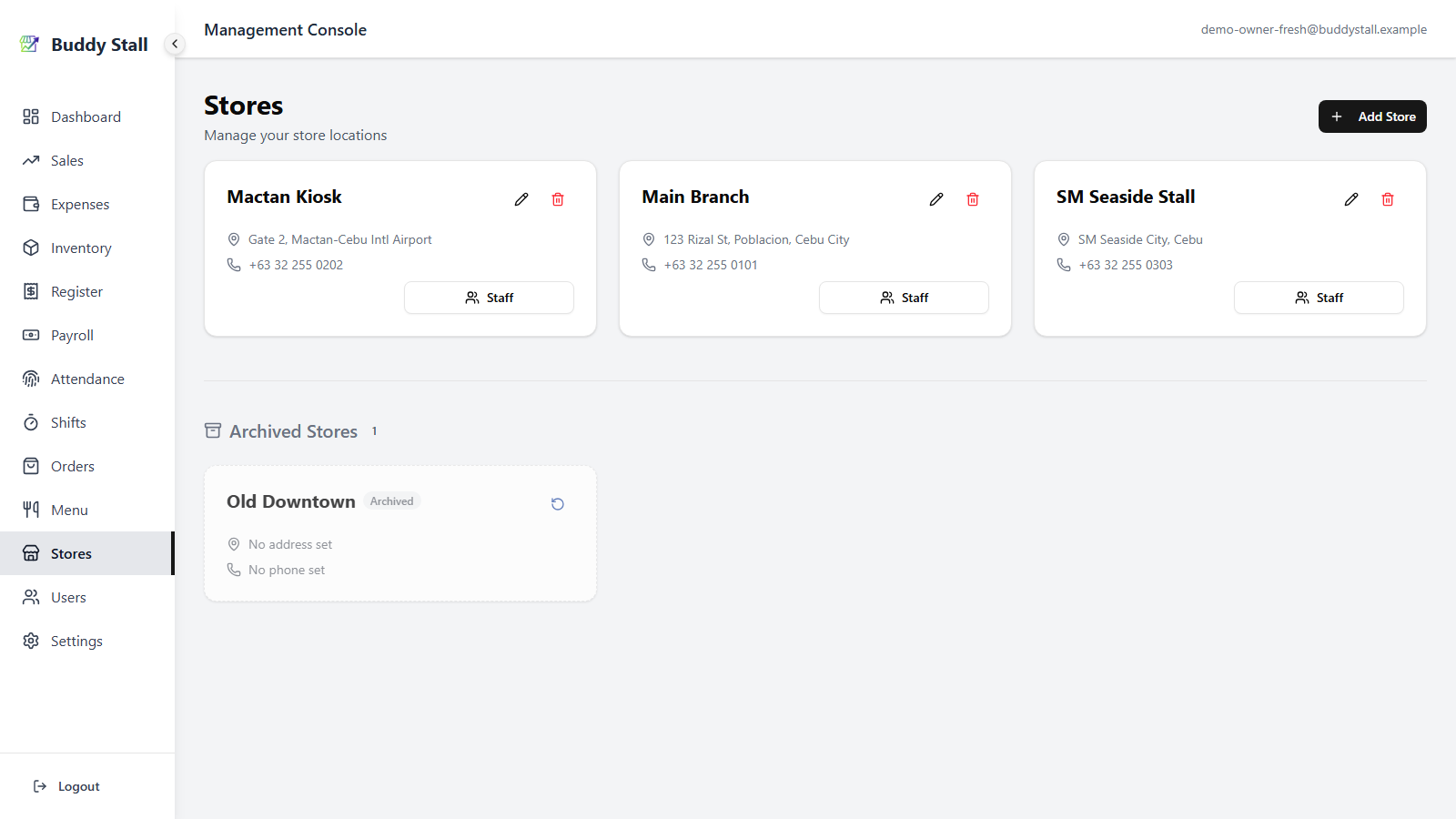Click the Shifts timer icon

coord(31,422)
